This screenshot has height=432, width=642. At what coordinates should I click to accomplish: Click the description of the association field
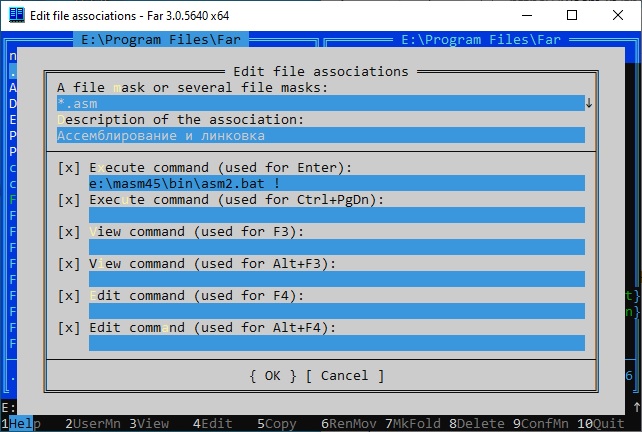pyautogui.click(x=320, y=135)
